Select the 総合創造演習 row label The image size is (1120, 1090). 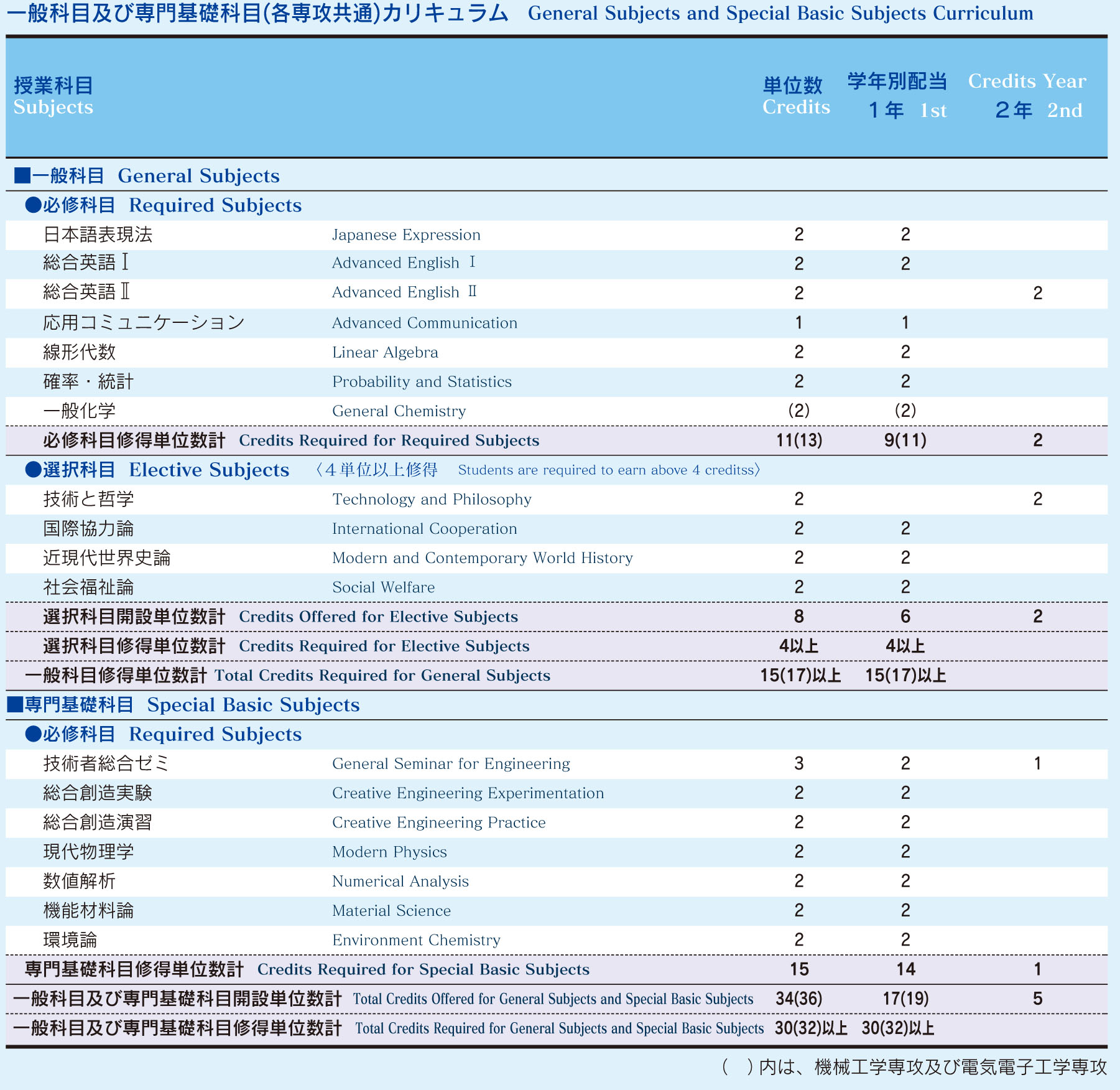coord(98,822)
